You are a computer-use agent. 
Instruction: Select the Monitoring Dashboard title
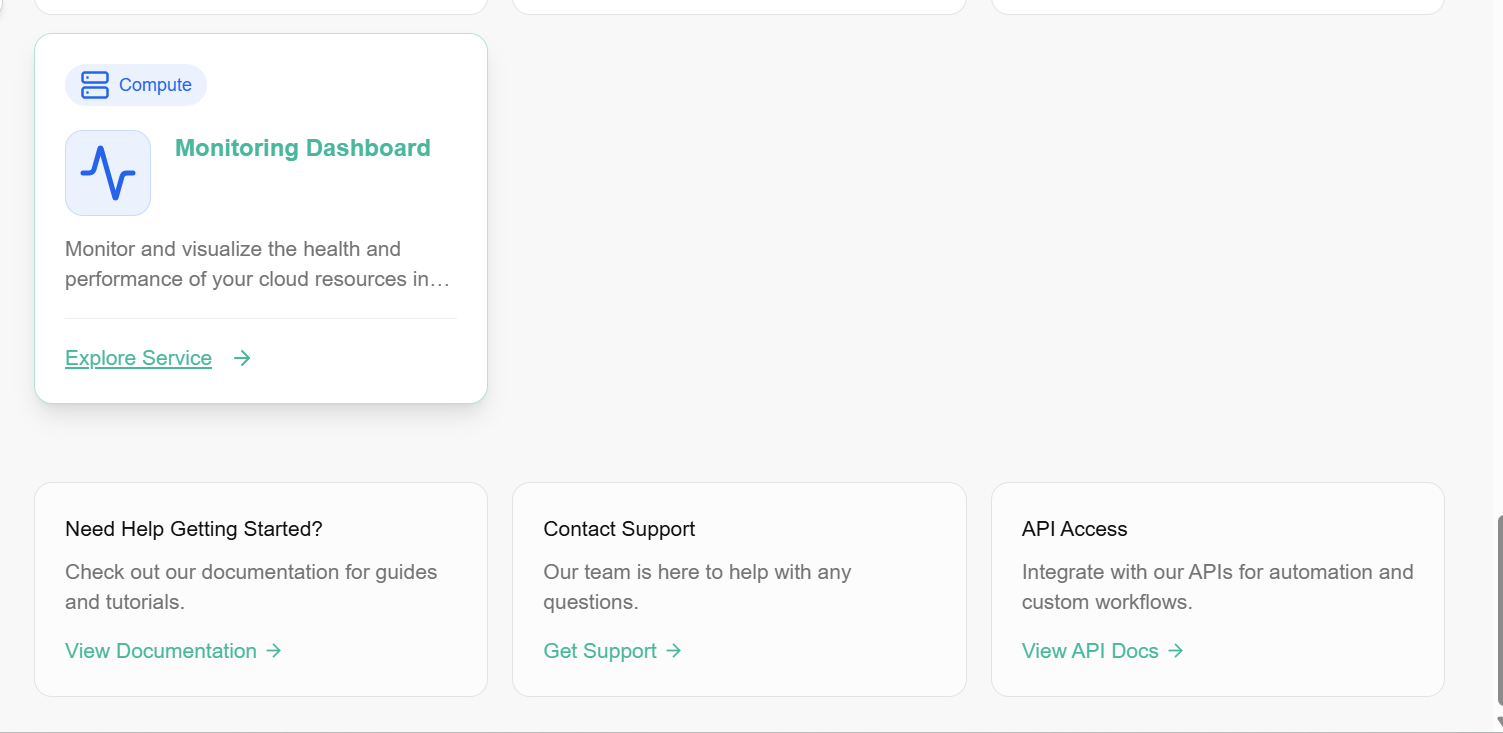coord(303,148)
